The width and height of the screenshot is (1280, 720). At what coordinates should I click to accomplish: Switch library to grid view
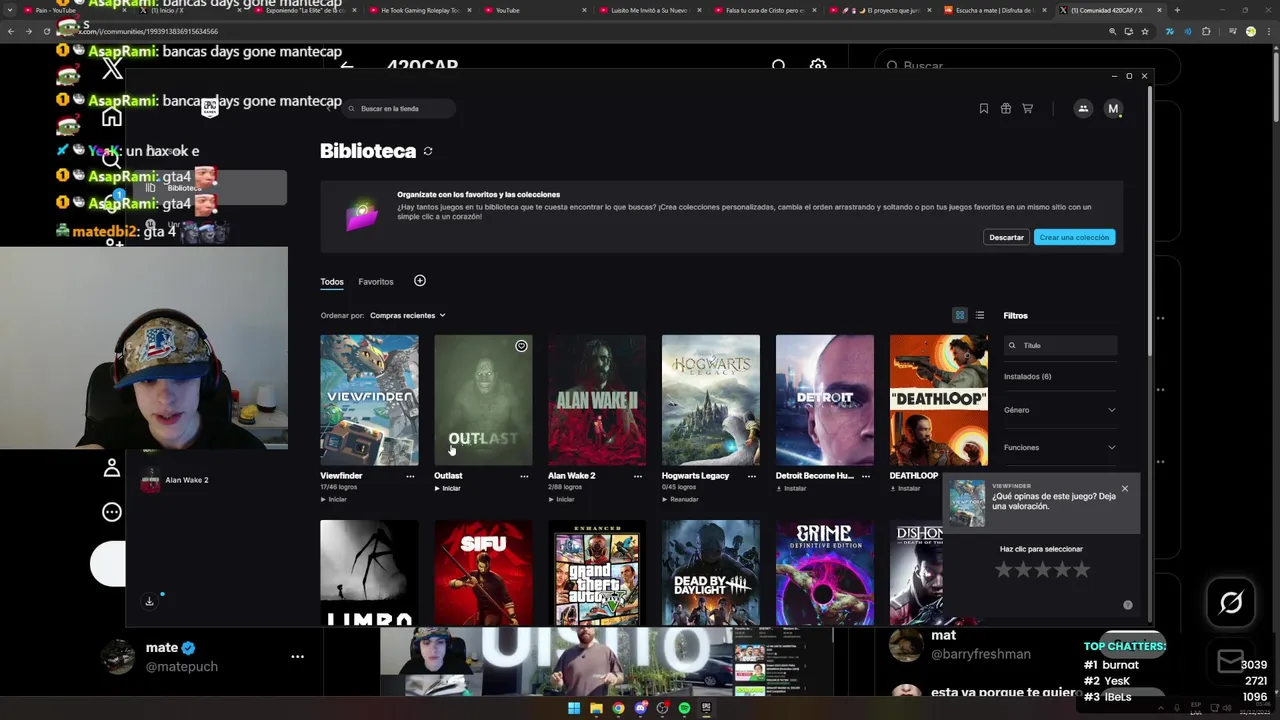960,315
